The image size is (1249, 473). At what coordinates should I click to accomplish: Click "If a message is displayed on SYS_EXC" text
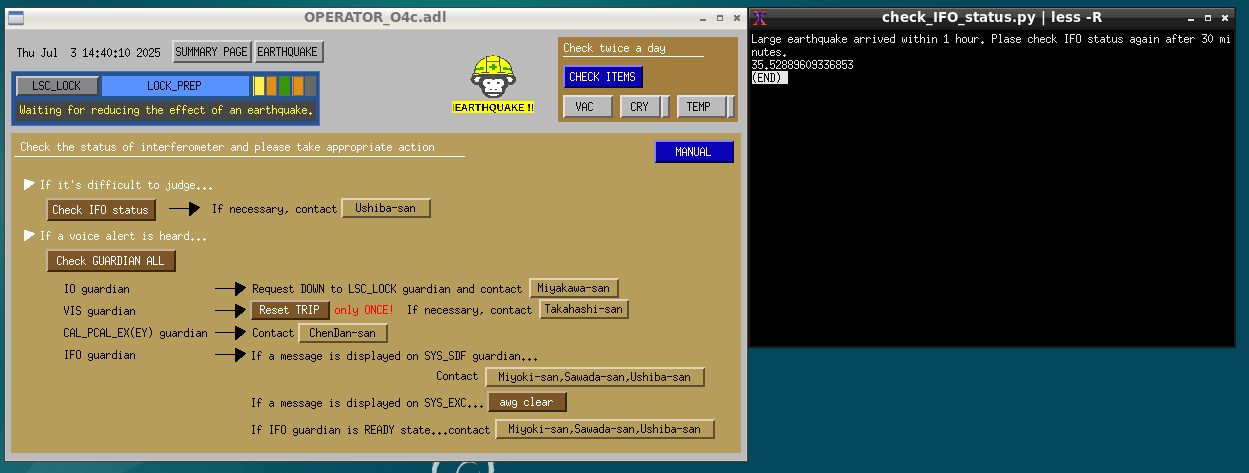pyautogui.click(x=367, y=403)
